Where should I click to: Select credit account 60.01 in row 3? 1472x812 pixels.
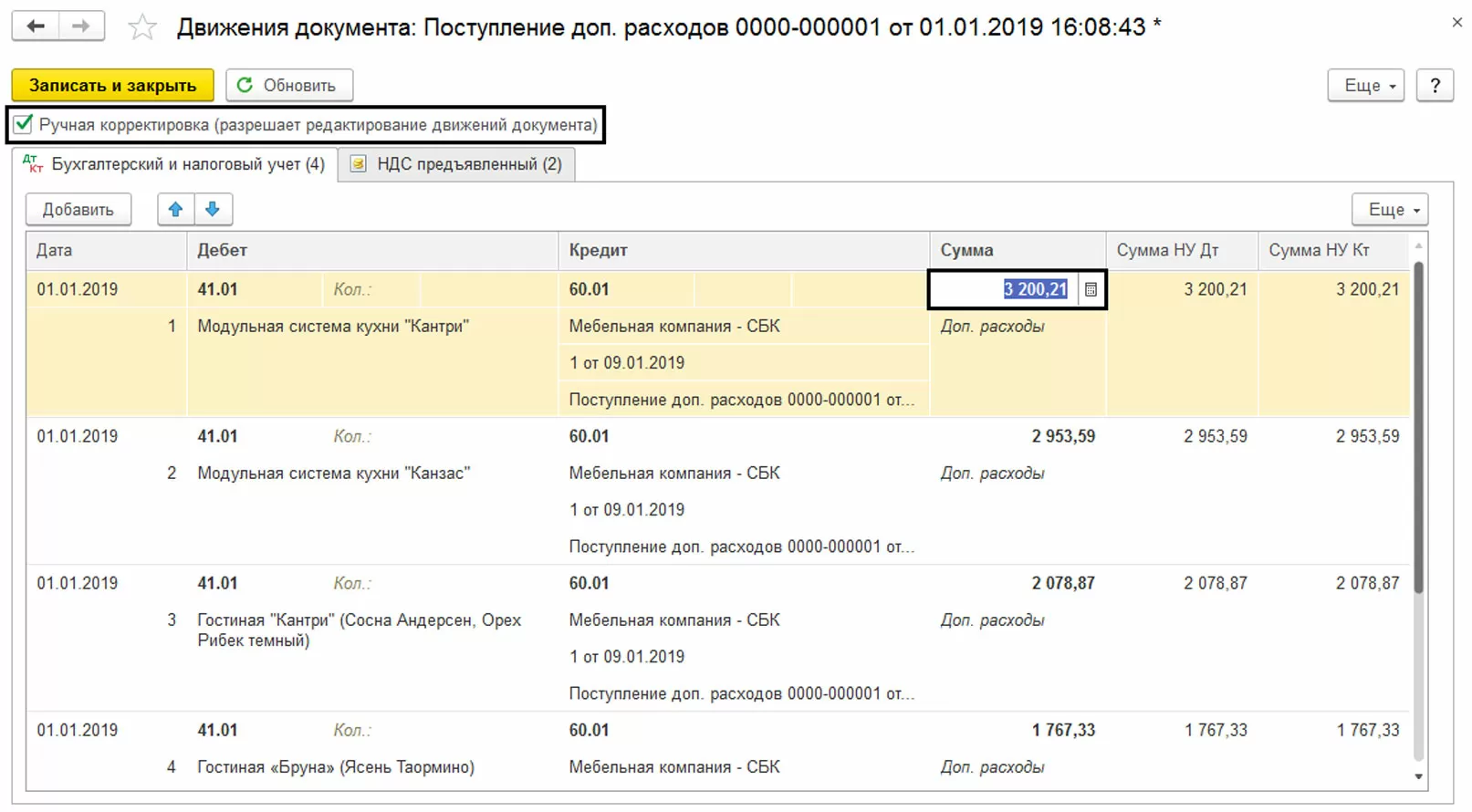[x=589, y=583]
